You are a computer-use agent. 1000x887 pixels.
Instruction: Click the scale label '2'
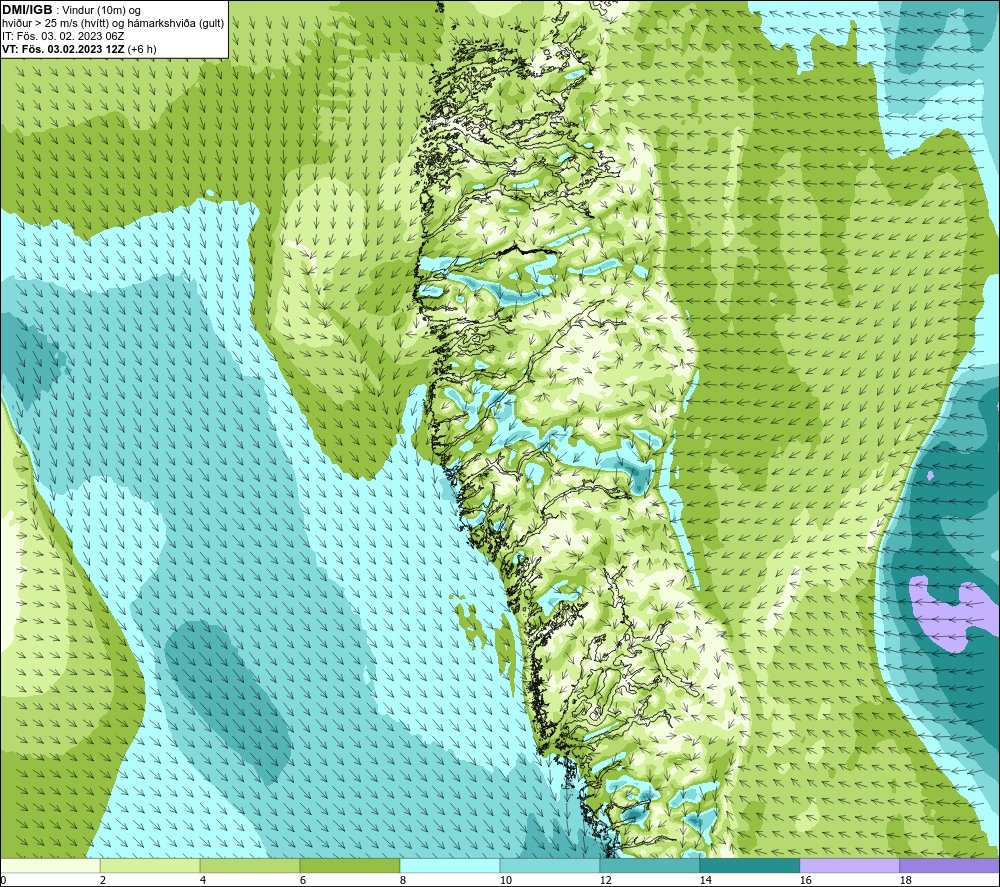[x=103, y=881]
